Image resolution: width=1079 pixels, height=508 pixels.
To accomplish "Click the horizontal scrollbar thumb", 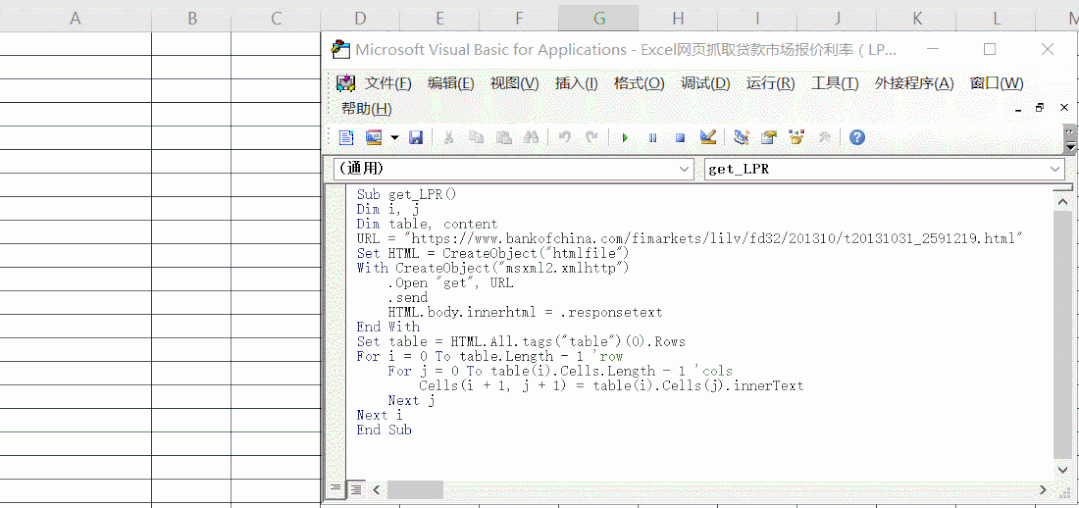I will (x=415, y=489).
